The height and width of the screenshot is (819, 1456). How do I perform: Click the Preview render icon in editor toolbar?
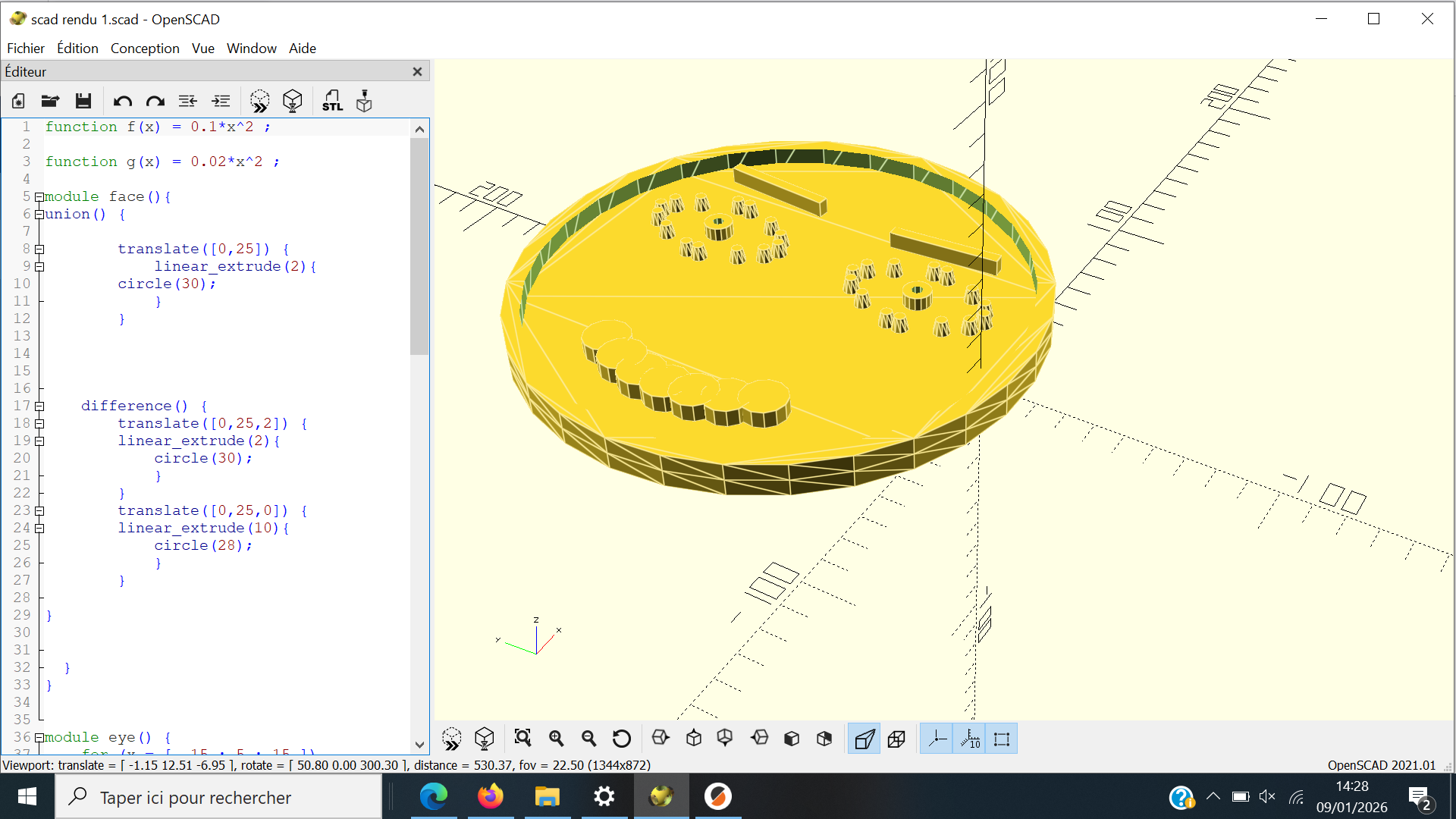pos(259,101)
